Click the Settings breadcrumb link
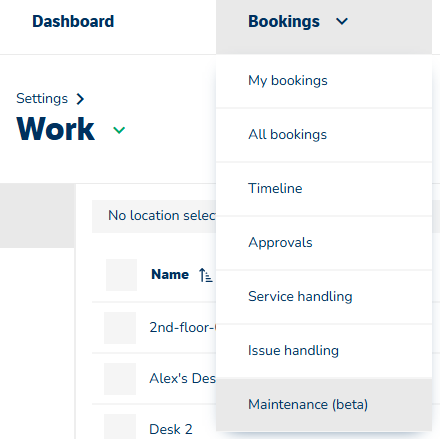Screen dimensions: 440x439 pyautogui.click(x=42, y=99)
